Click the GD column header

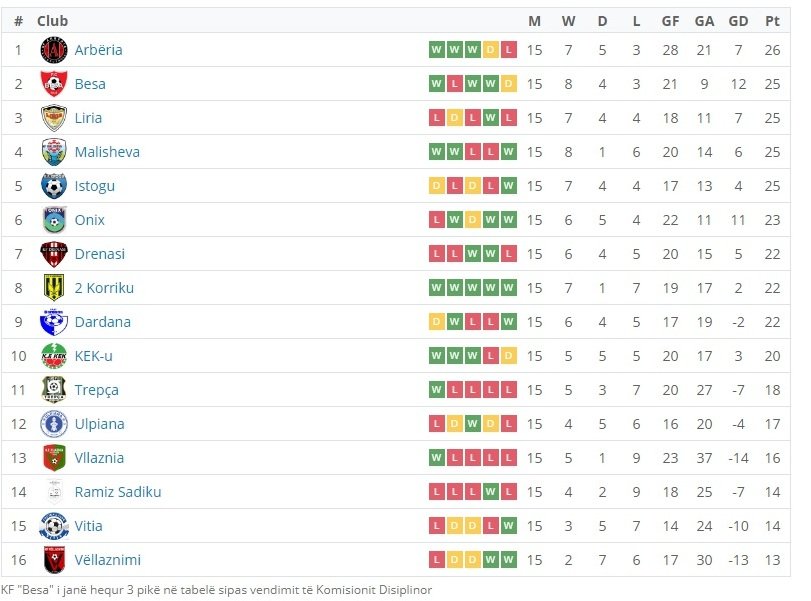pos(739,21)
